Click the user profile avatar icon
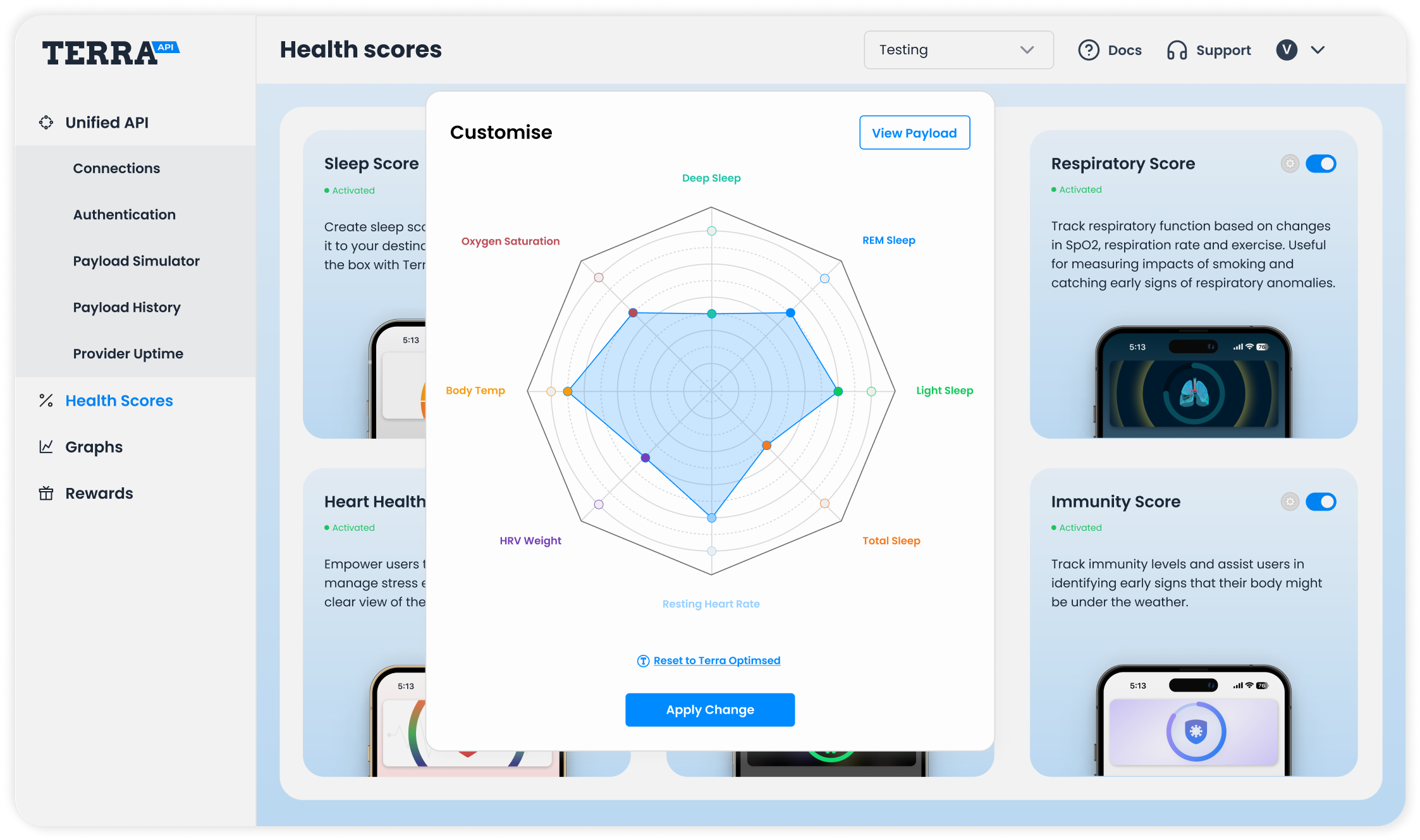Screen dimensions: 1420x840 coord(1287,49)
